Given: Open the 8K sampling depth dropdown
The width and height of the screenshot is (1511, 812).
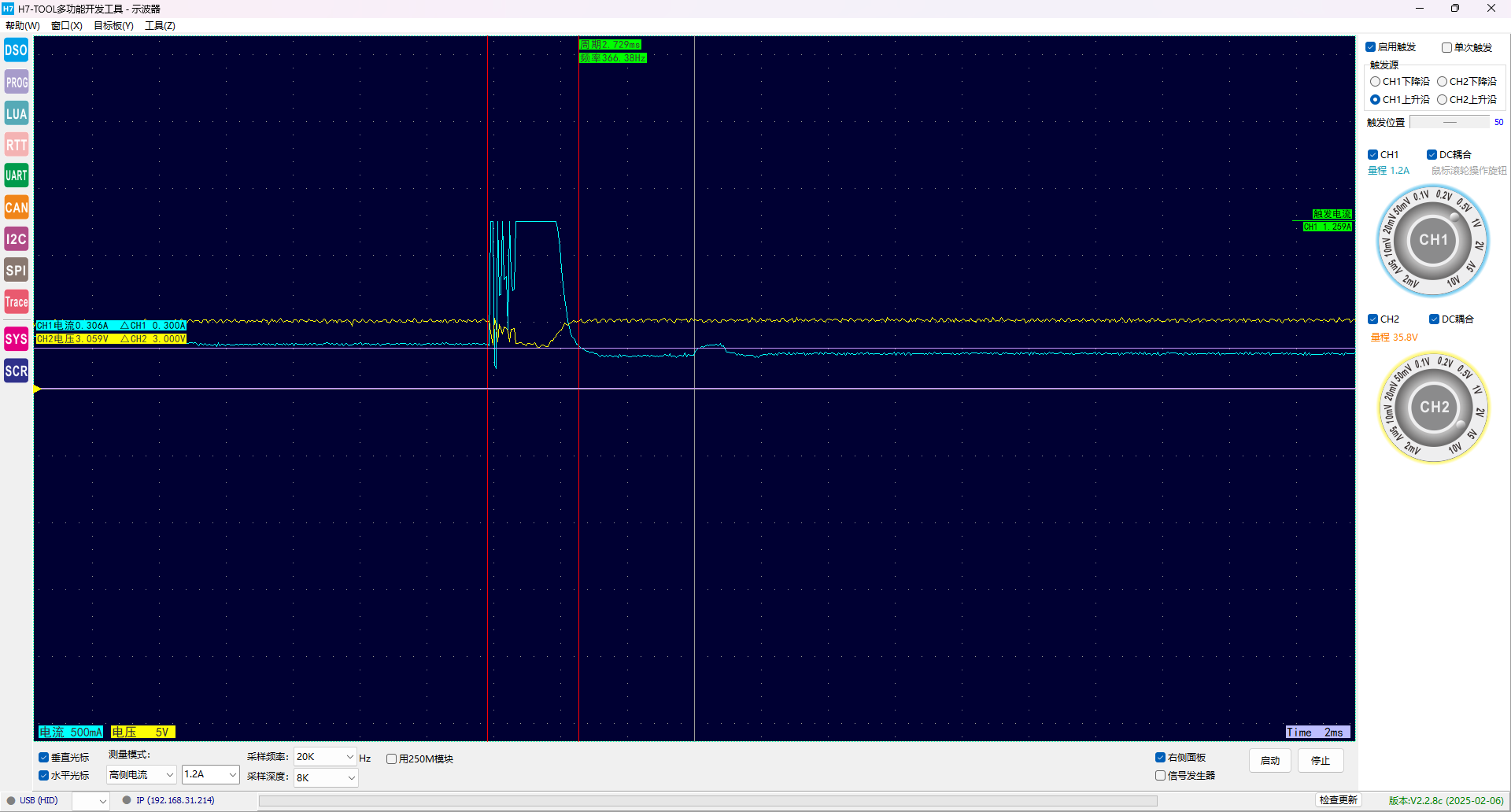Looking at the screenshot, I should click(326, 777).
